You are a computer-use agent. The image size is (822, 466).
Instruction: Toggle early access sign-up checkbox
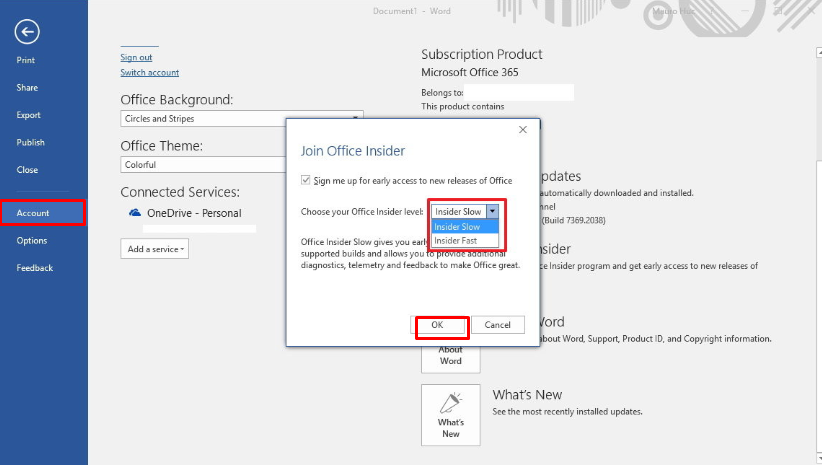pyautogui.click(x=306, y=180)
